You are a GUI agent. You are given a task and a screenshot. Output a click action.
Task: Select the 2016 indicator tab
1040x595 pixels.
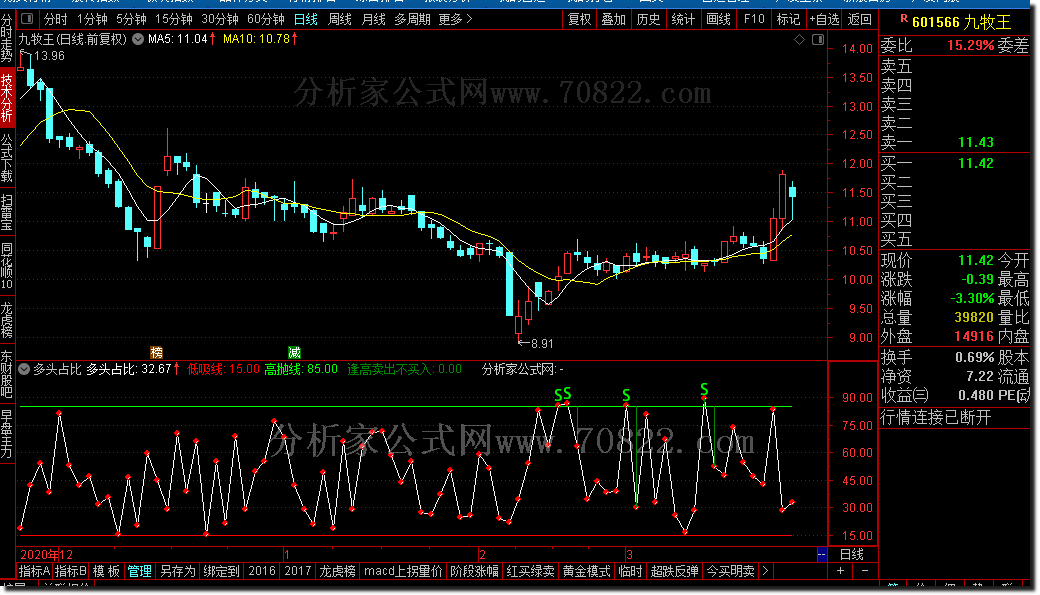262,570
